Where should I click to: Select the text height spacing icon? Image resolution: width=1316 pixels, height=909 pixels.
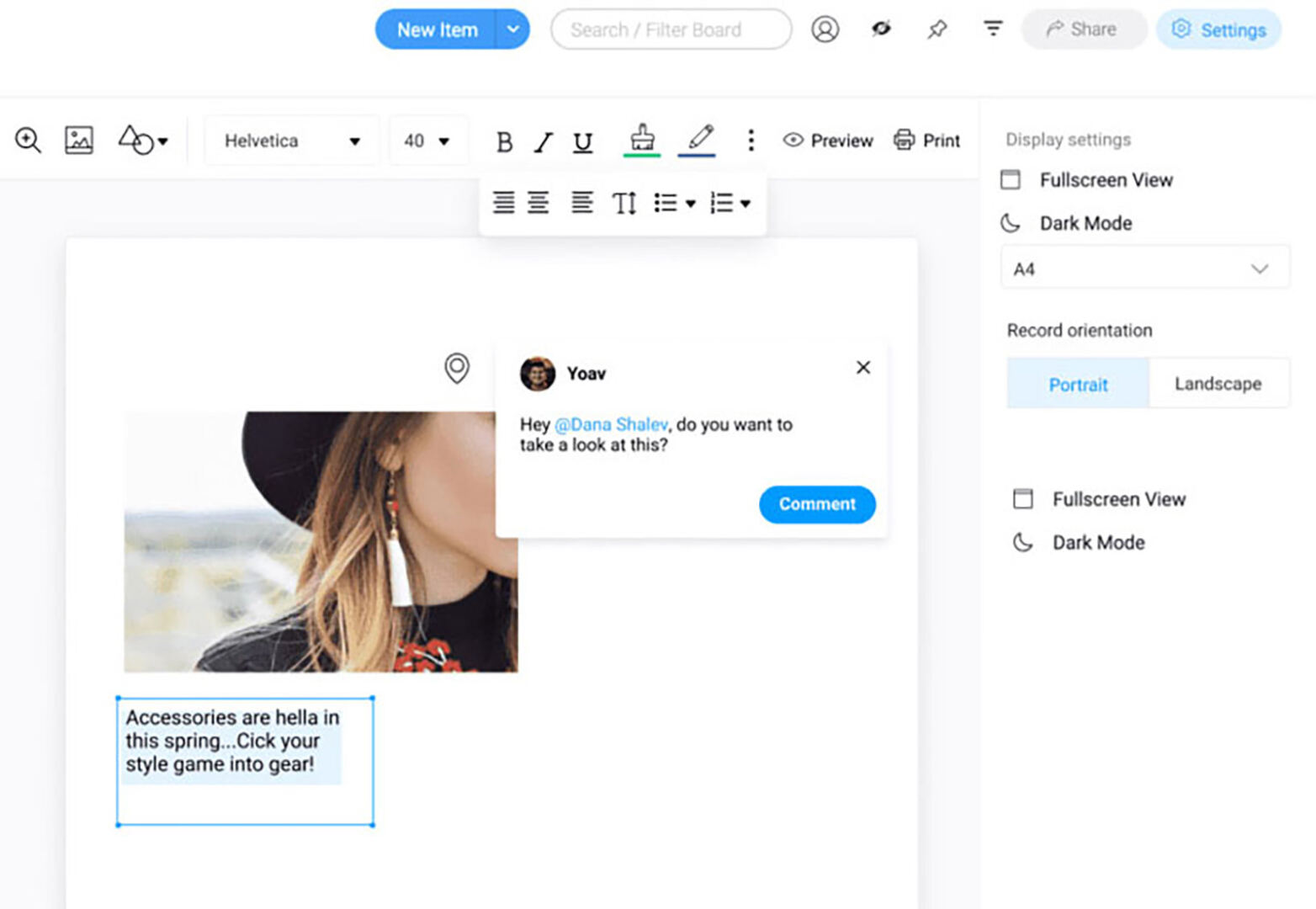[624, 203]
